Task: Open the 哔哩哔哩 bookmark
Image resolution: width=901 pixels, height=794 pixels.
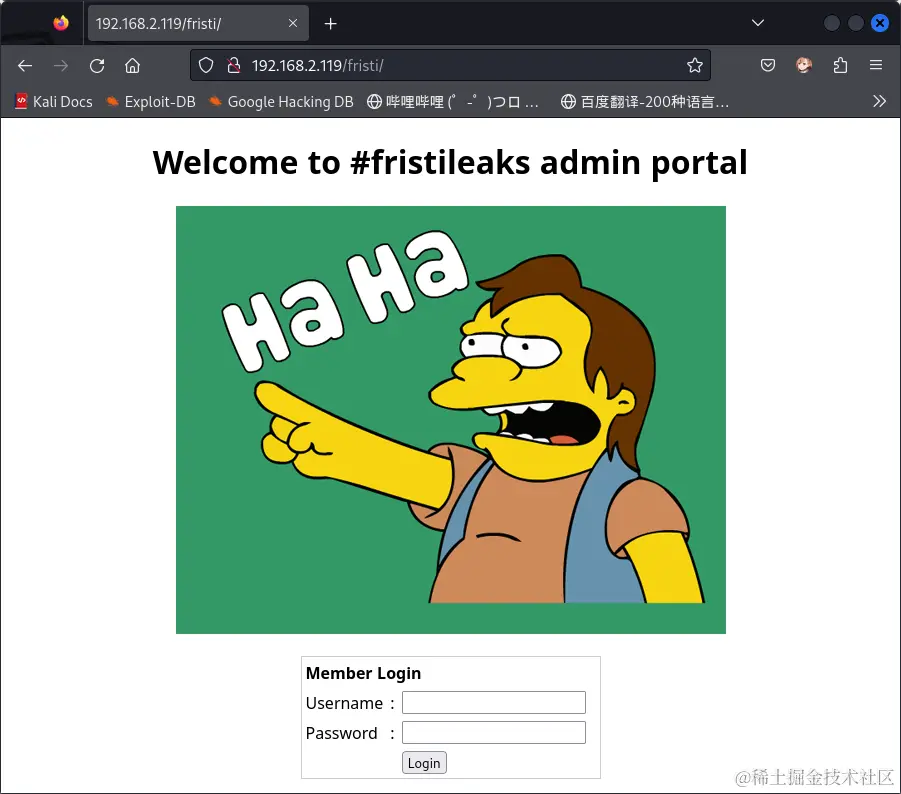Action: [x=453, y=102]
